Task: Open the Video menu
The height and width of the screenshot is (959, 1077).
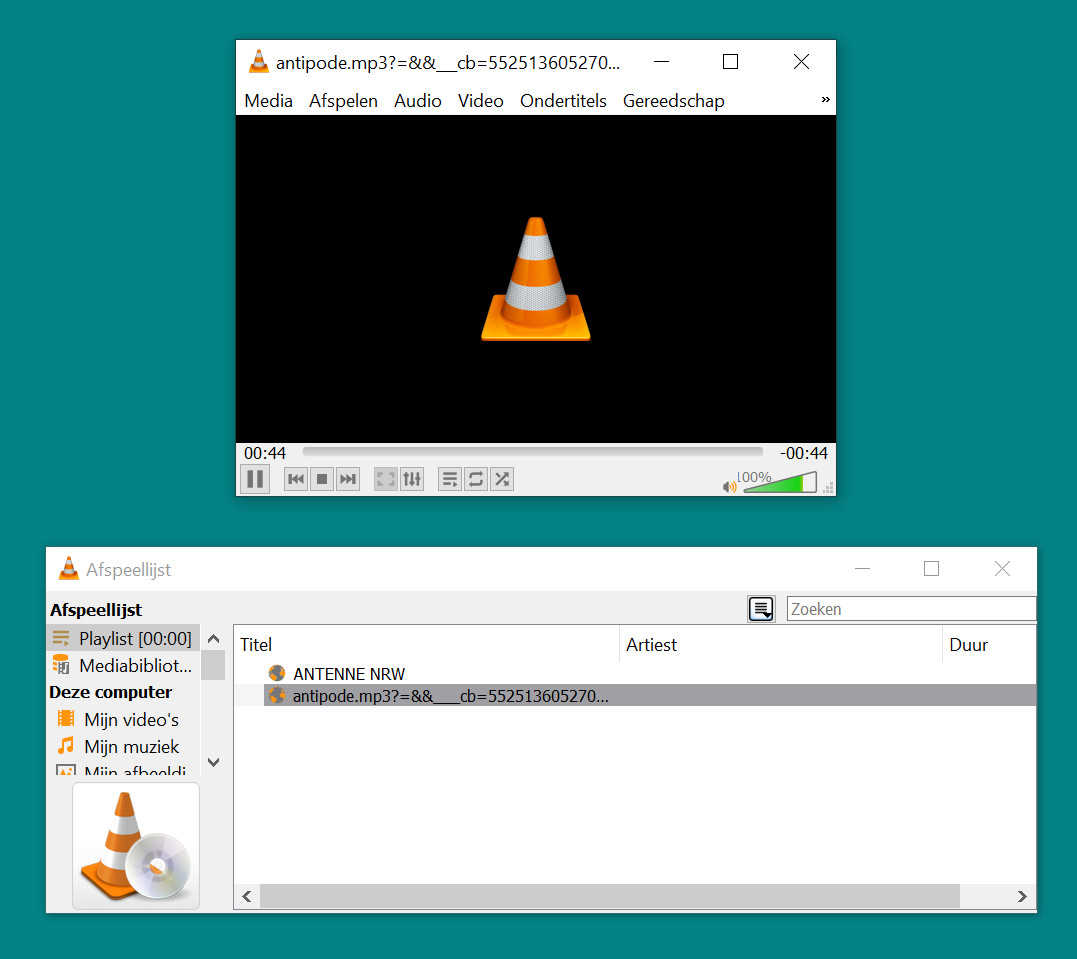Action: 481,101
